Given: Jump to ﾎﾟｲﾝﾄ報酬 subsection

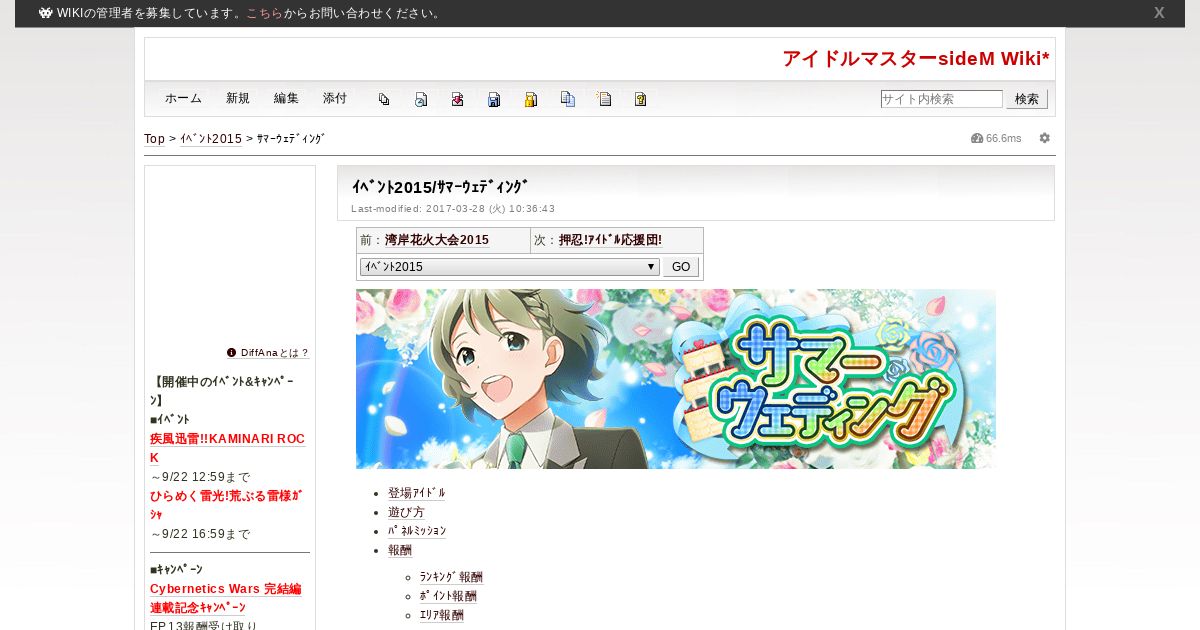Looking at the screenshot, I should point(448,596).
